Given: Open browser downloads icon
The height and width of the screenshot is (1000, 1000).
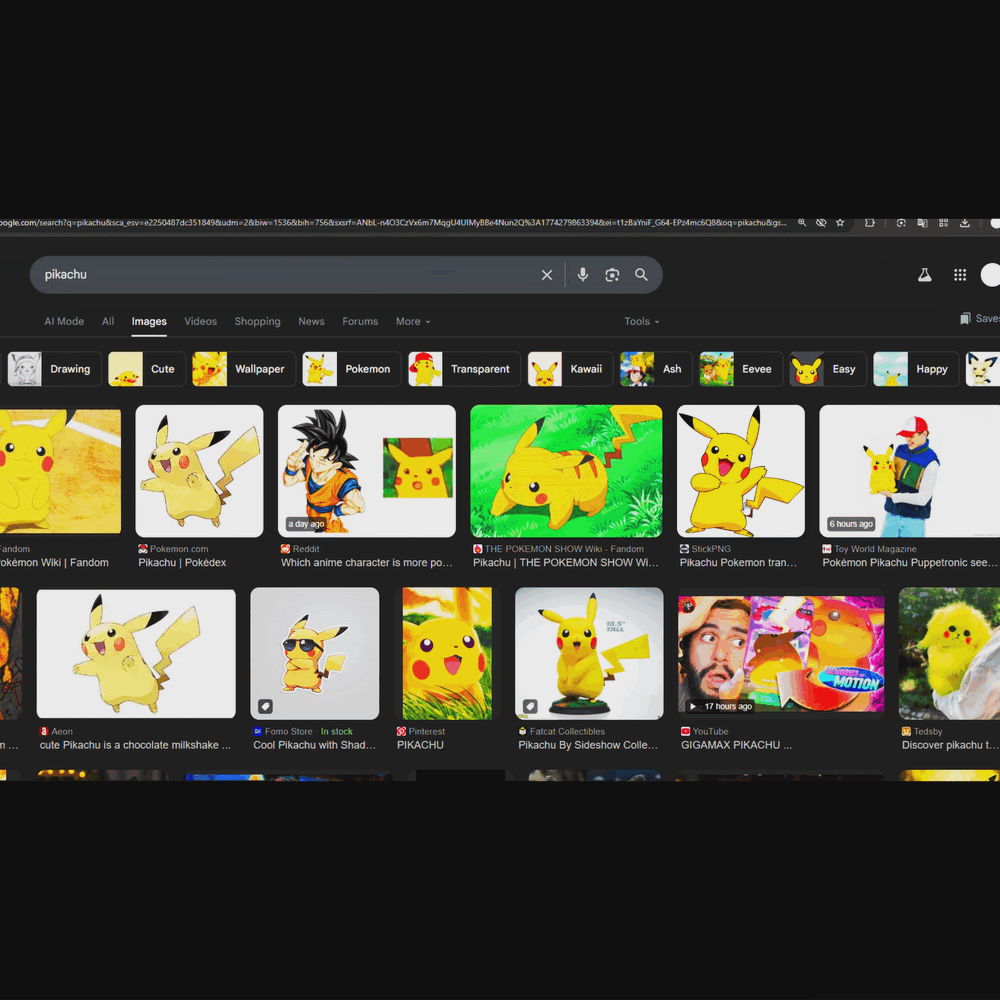Looking at the screenshot, I should pos(965,223).
